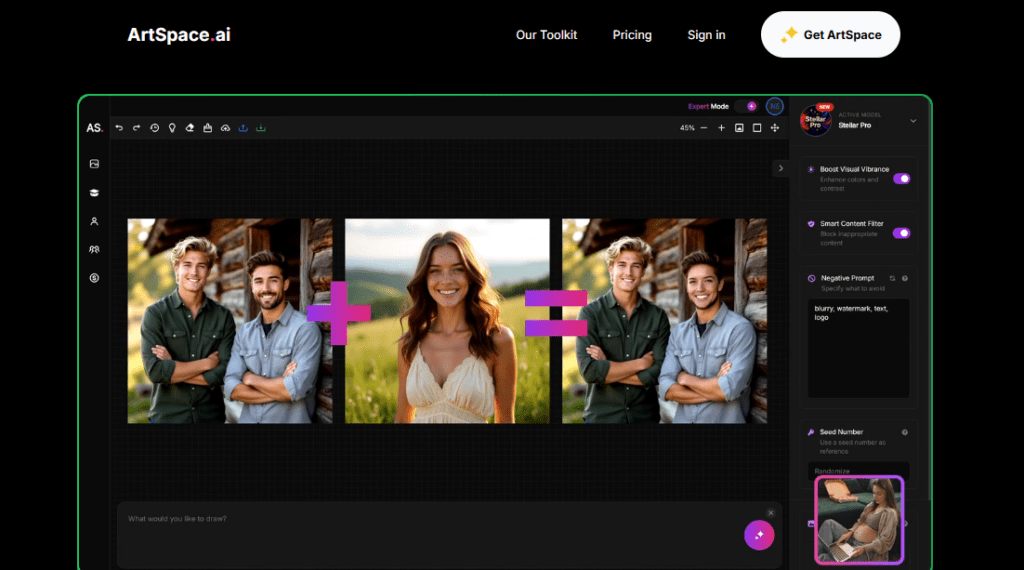This screenshot has height=570, width=1024.
Task: Click the Stellar Pro model thumbnail
Action: [x=816, y=120]
